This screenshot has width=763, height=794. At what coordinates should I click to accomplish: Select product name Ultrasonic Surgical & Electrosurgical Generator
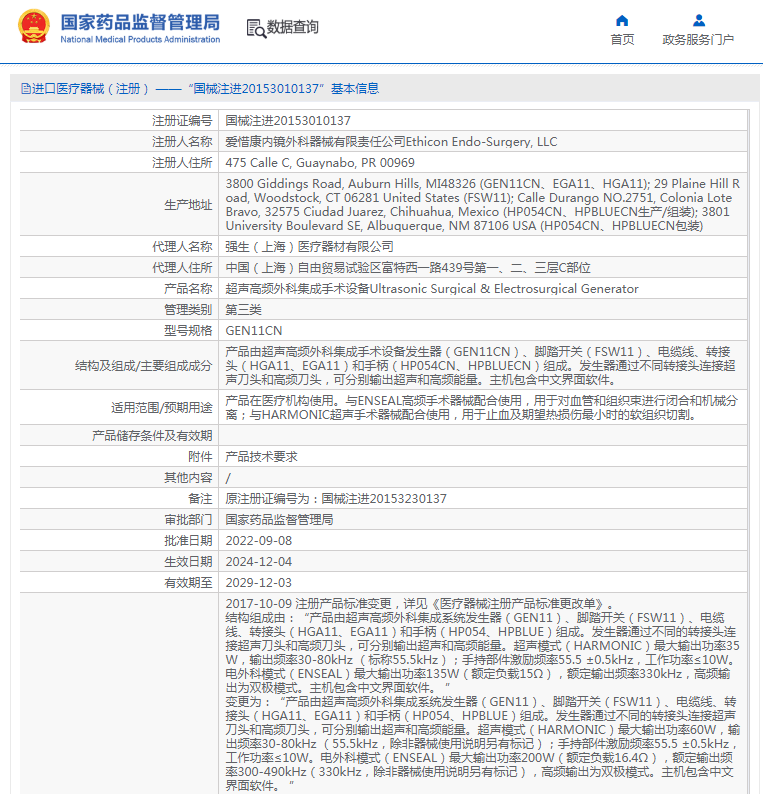click(504, 289)
